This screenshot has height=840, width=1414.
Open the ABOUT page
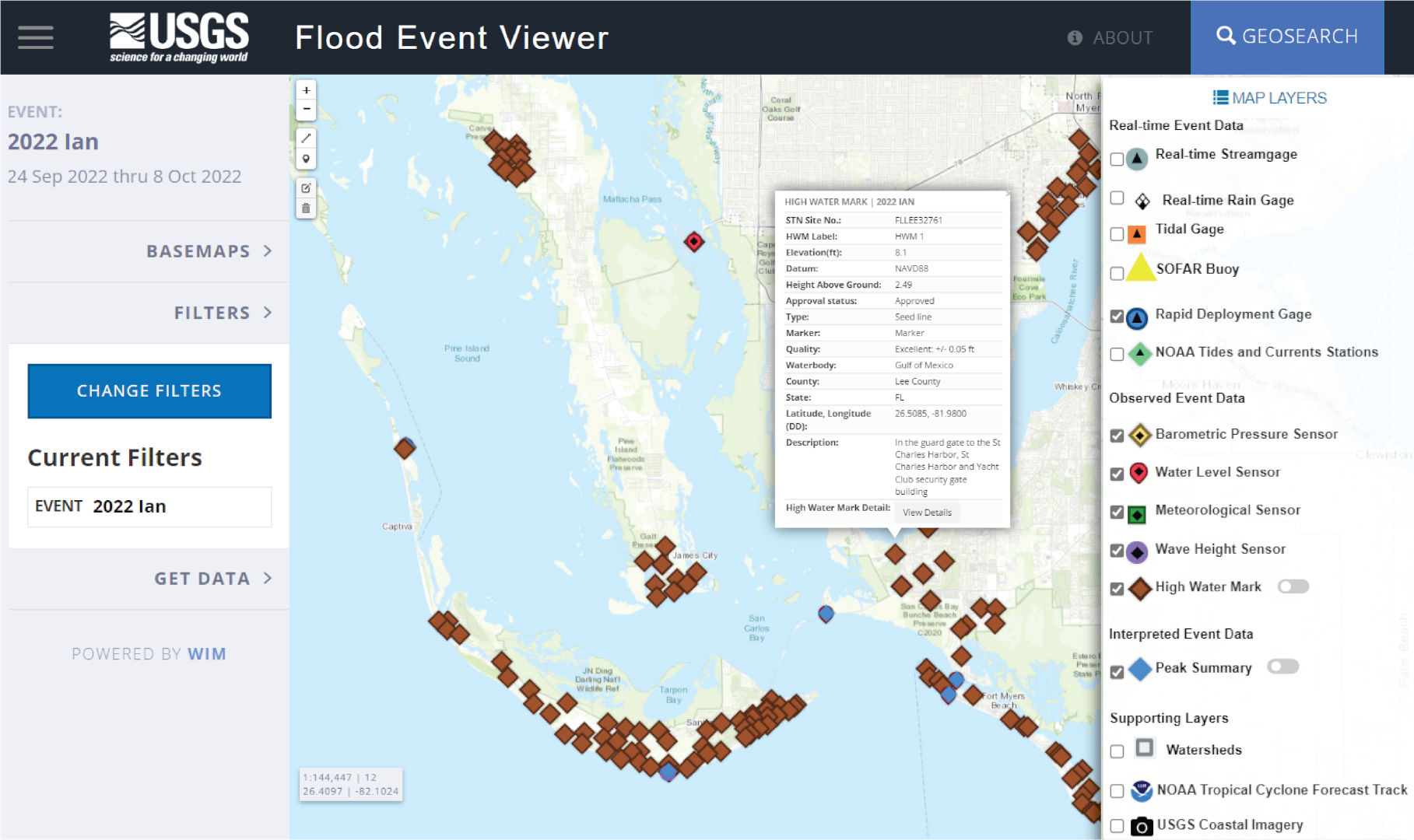click(x=1110, y=37)
